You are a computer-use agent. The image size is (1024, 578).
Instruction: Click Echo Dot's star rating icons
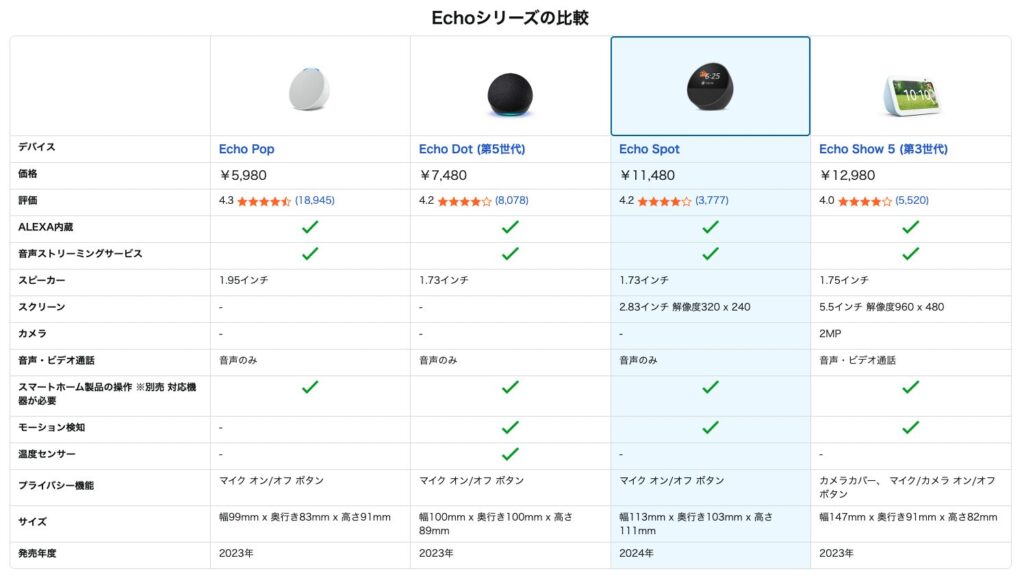tap(464, 201)
